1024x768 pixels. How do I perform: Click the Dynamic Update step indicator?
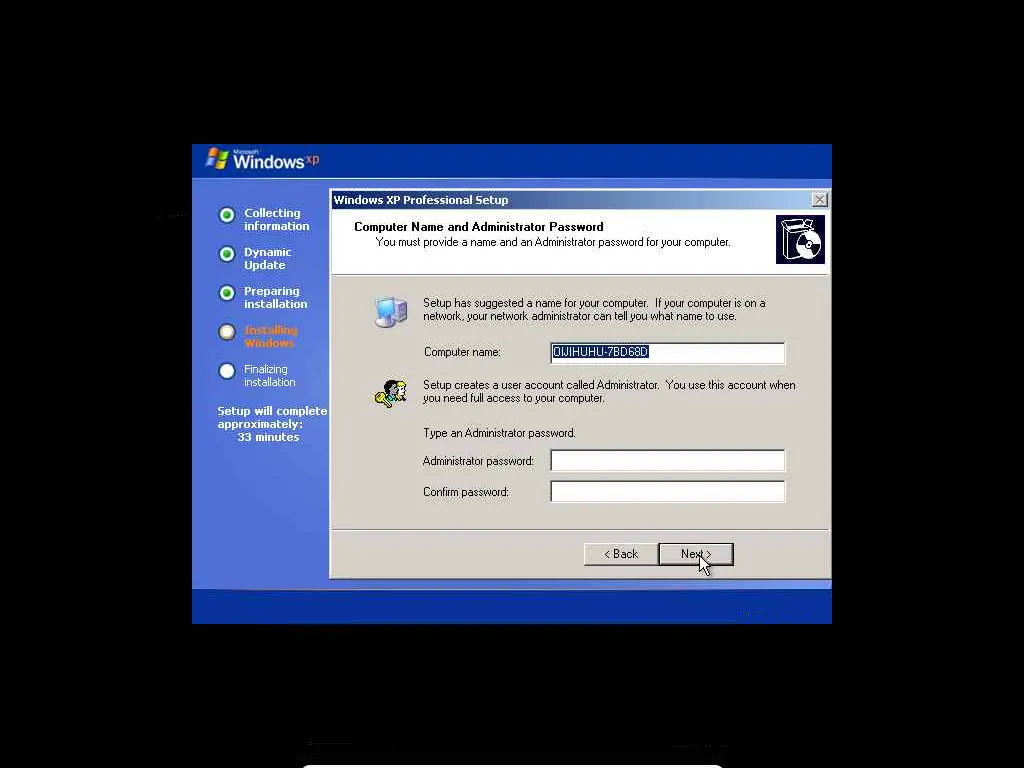227,254
